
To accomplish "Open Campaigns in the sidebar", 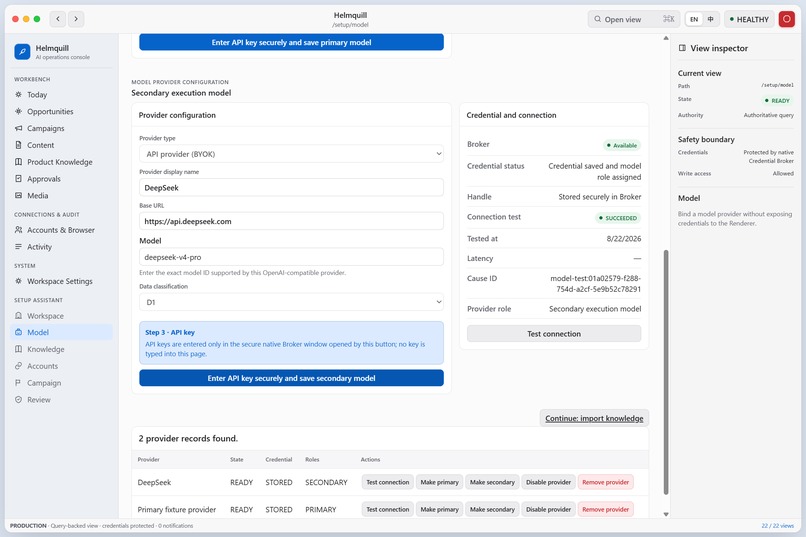I will point(62,128).
